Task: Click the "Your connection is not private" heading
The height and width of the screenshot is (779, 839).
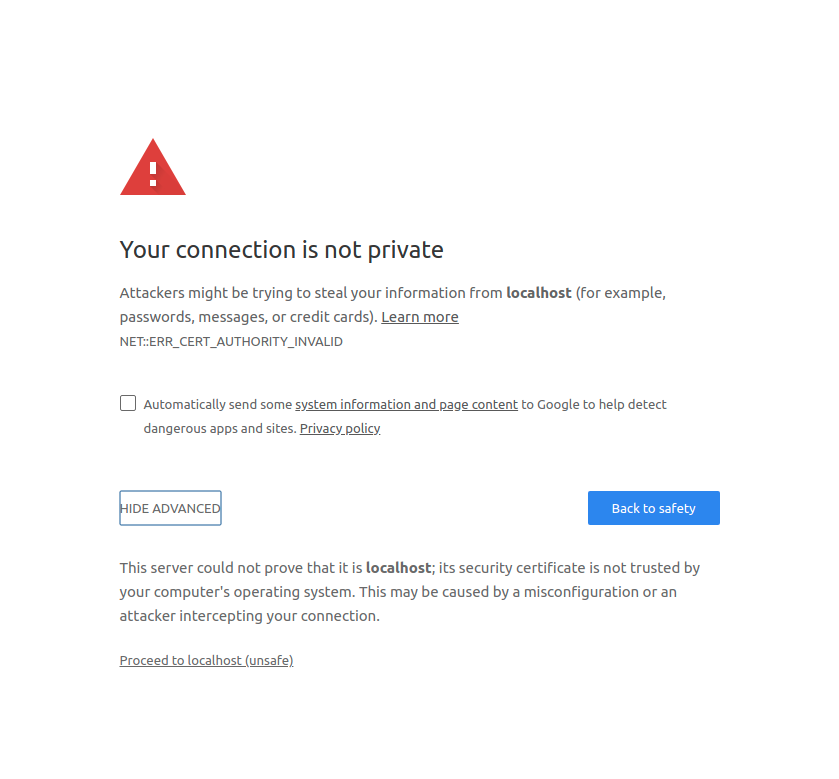Action: (x=281, y=250)
